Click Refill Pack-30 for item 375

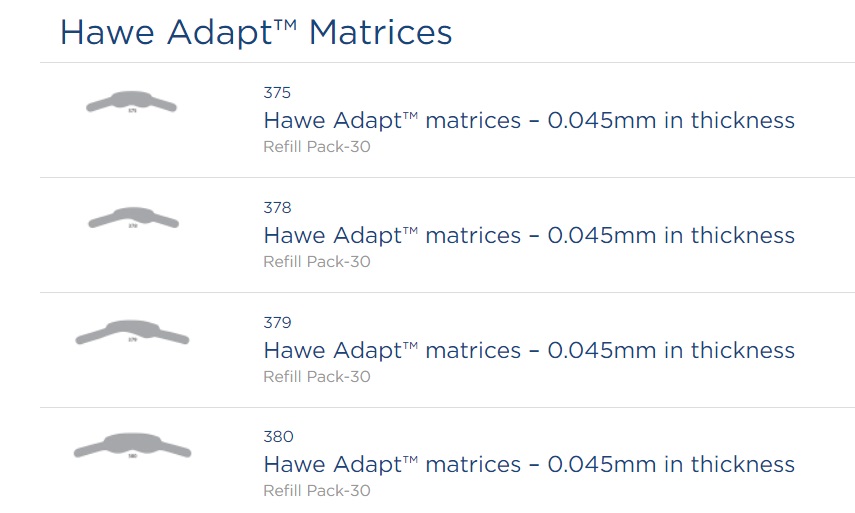click(x=316, y=147)
